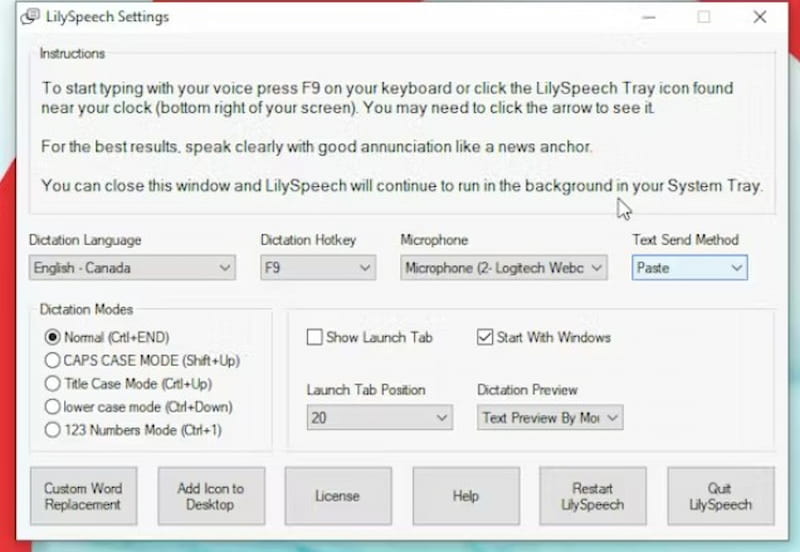
Task: Open the Microphone selection dropdown
Action: [504, 268]
